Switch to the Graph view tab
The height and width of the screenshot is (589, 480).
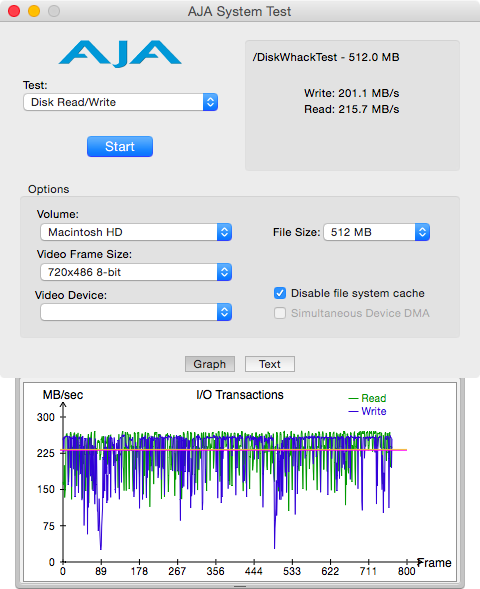coord(210,364)
